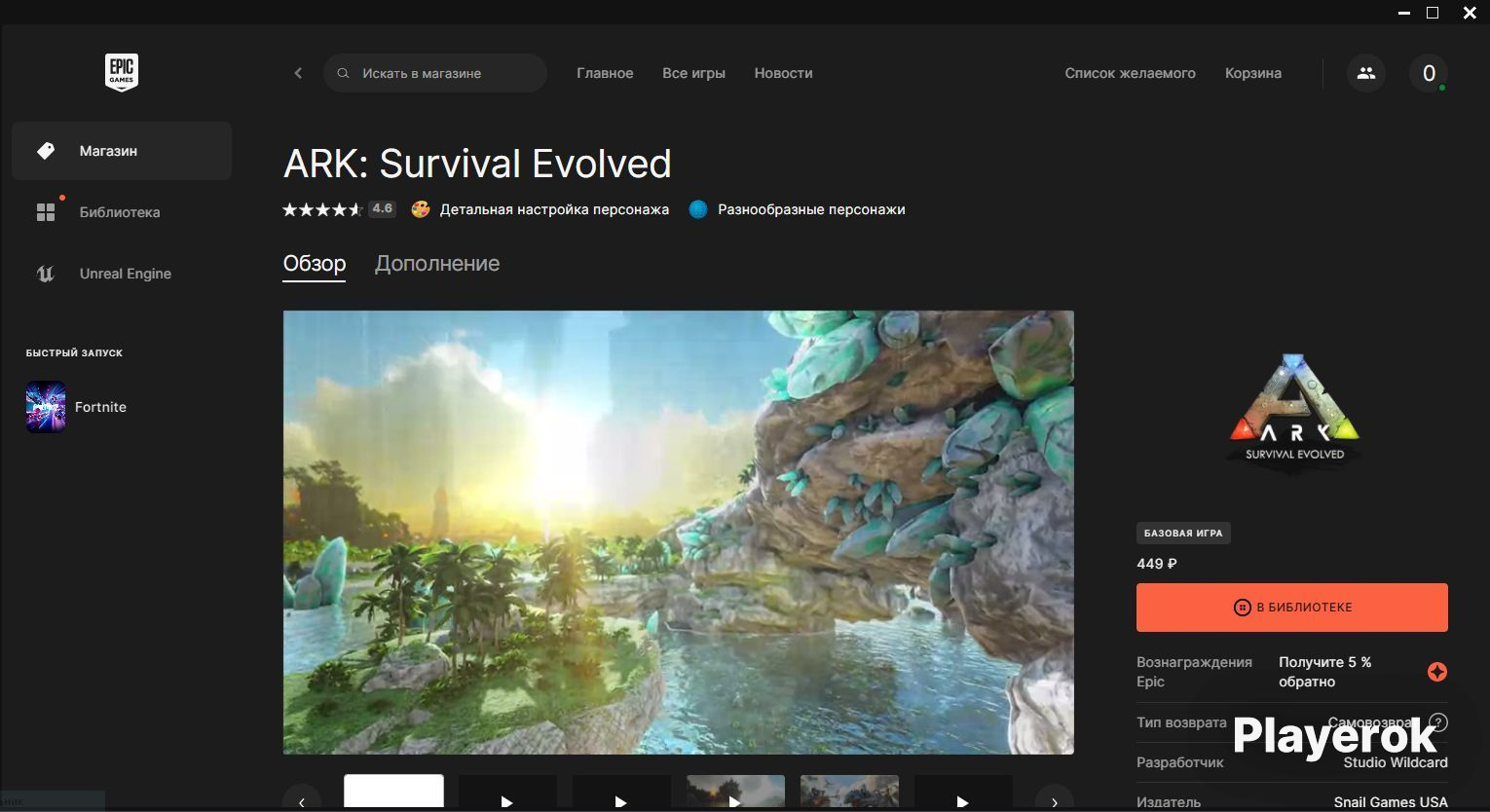Click the ARK: Survival Evolved title
Viewport: 1490px width, 812px height.
477,164
